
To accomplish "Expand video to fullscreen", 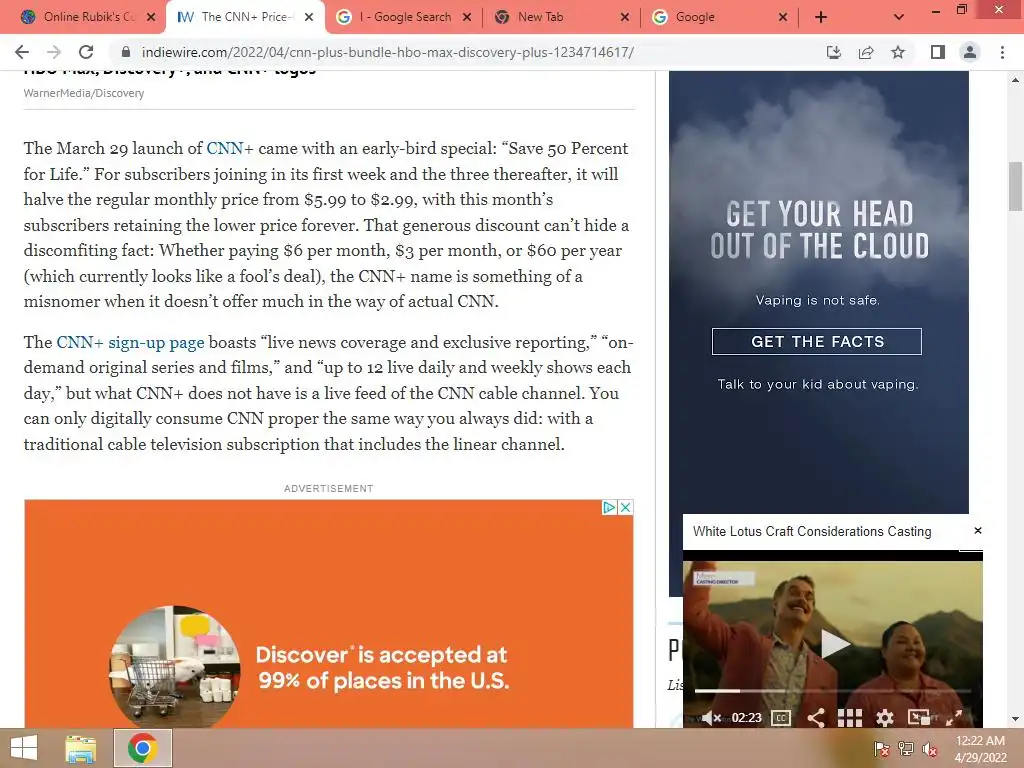I will [954, 718].
